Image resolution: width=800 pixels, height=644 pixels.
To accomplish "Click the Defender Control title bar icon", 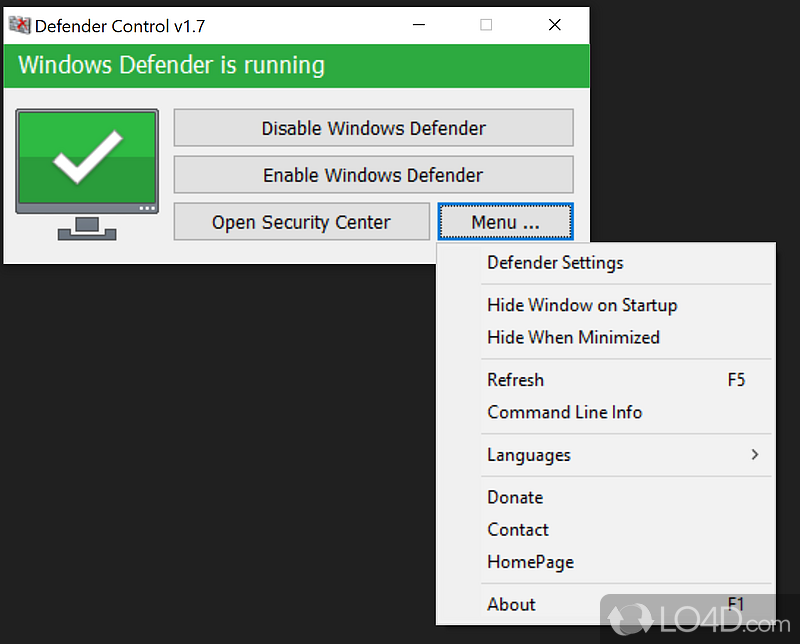I will 19,25.
